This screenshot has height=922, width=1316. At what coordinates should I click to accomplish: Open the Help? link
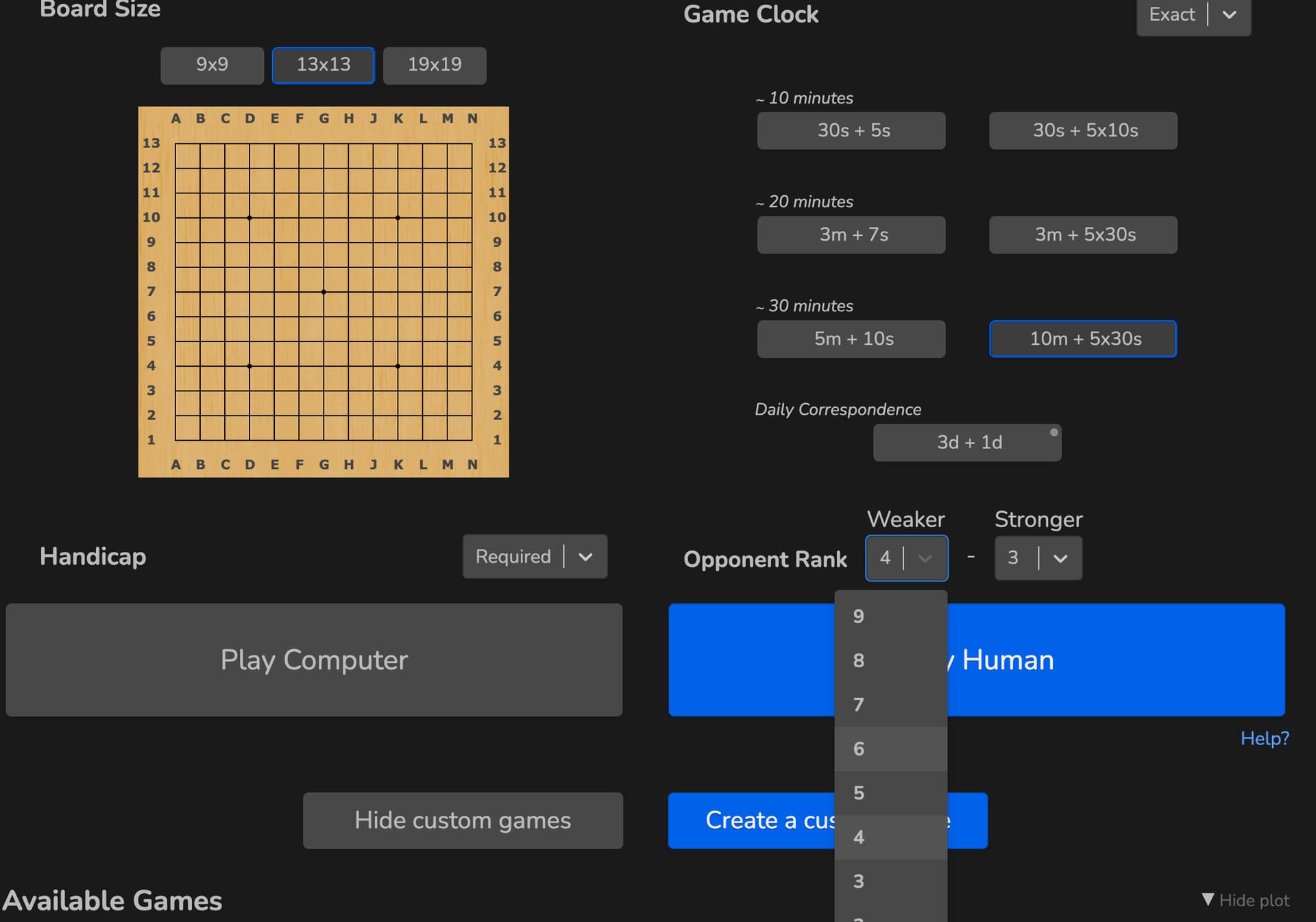pos(1264,738)
